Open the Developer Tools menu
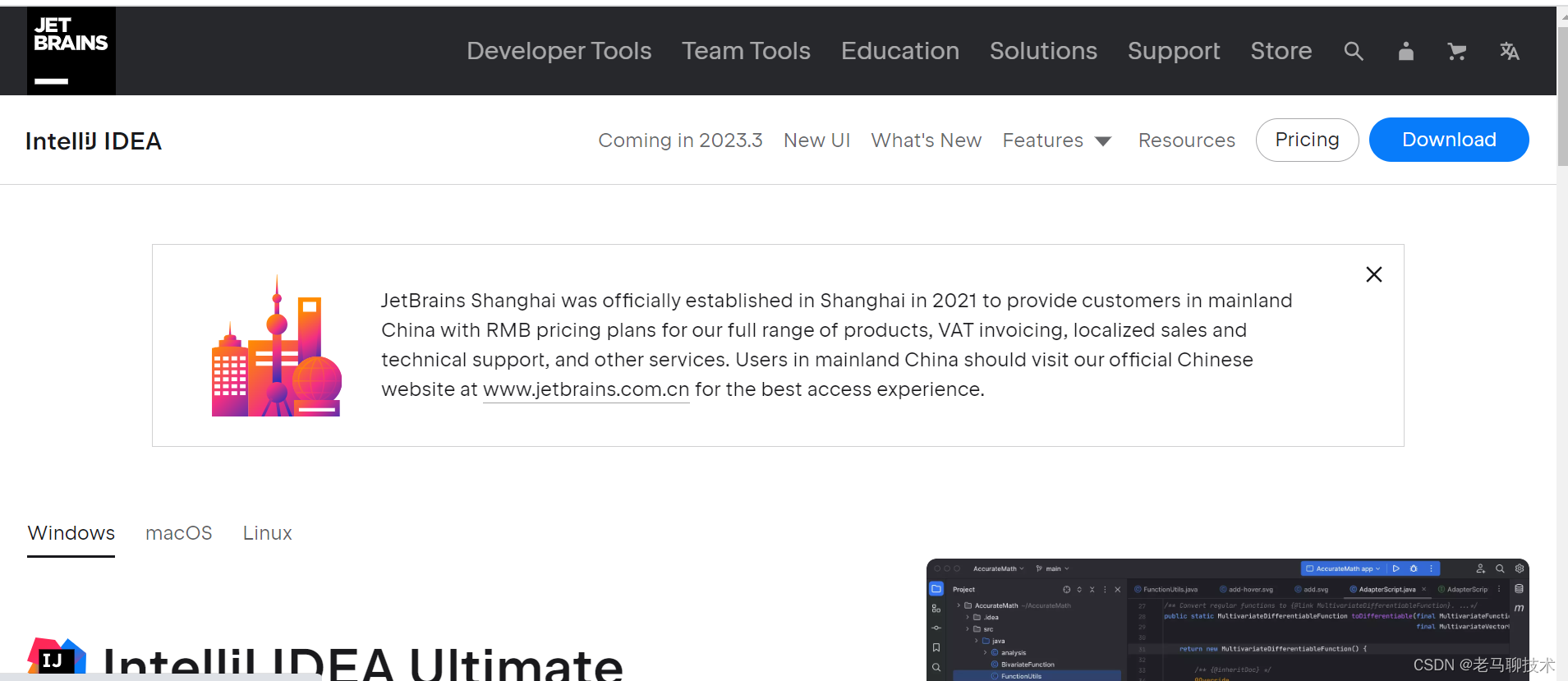Image resolution: width=1568 pixels, height=681 pixels. point(559,51)
